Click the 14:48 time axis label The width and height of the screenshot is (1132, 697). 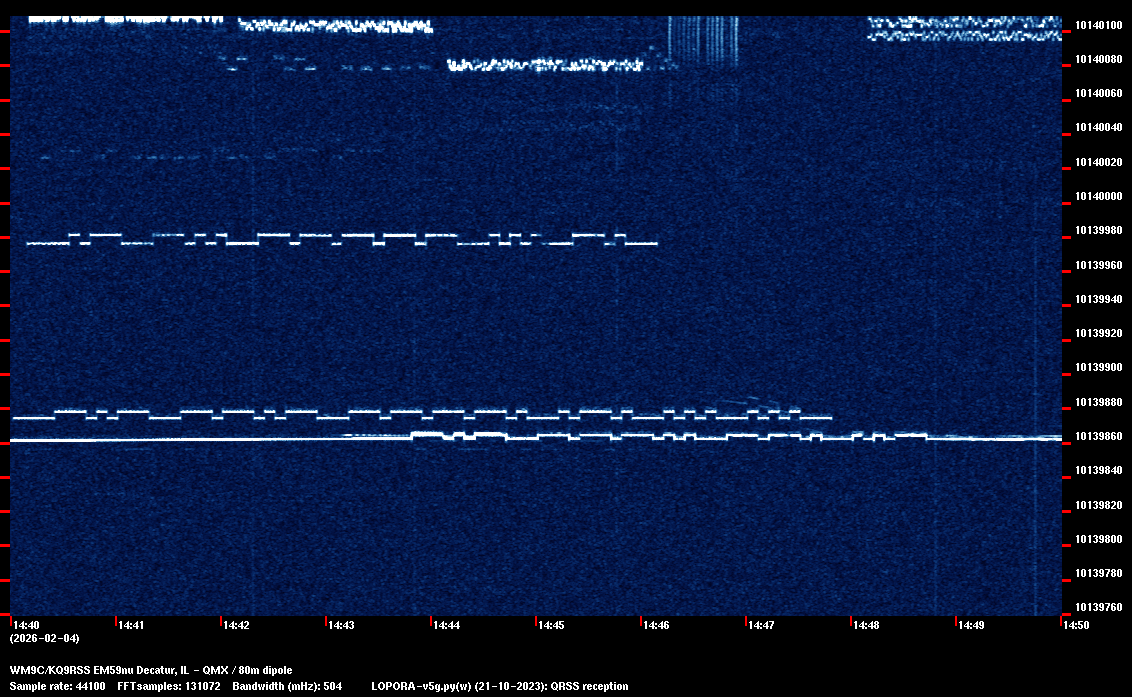pos(866,625)
